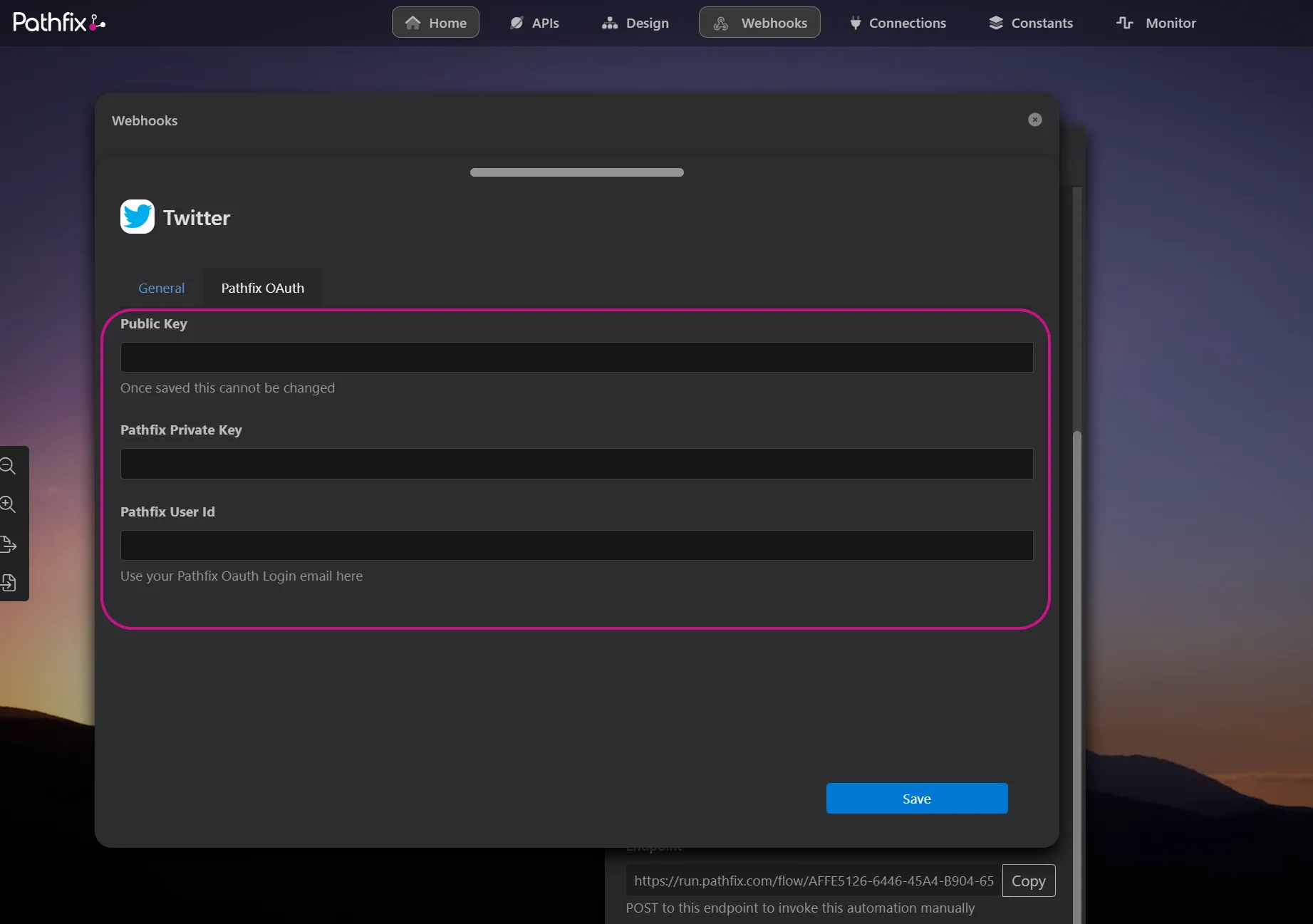The height and width of the screenshot is (924, 1313).
Task: Click the dialog's top drag handle bar
Action: 576,172
